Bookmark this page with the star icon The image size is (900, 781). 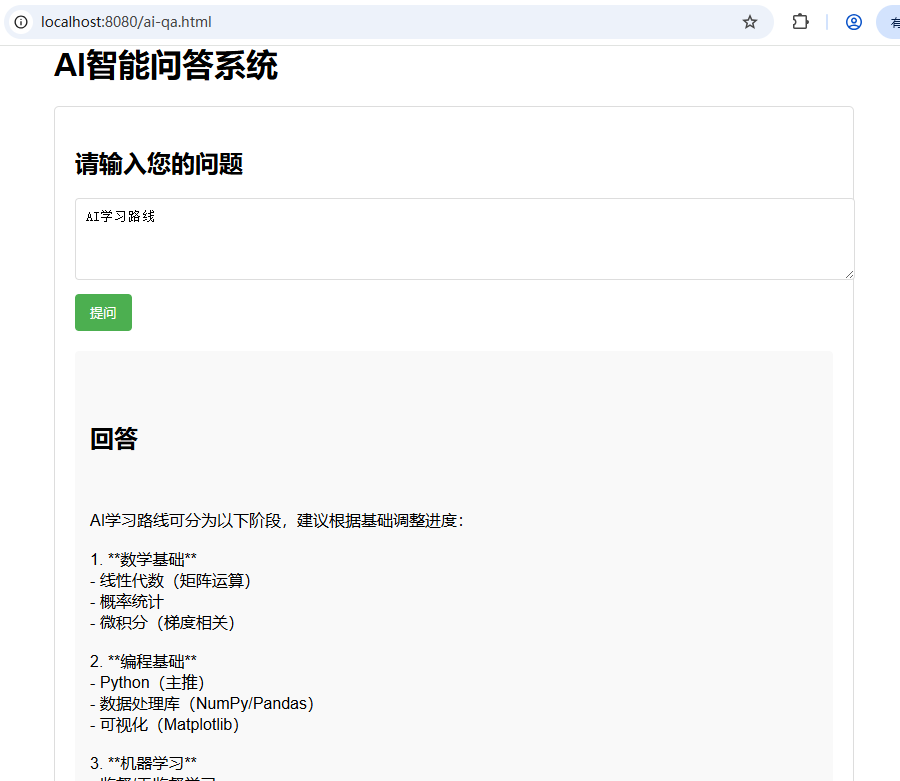[750, 22]
